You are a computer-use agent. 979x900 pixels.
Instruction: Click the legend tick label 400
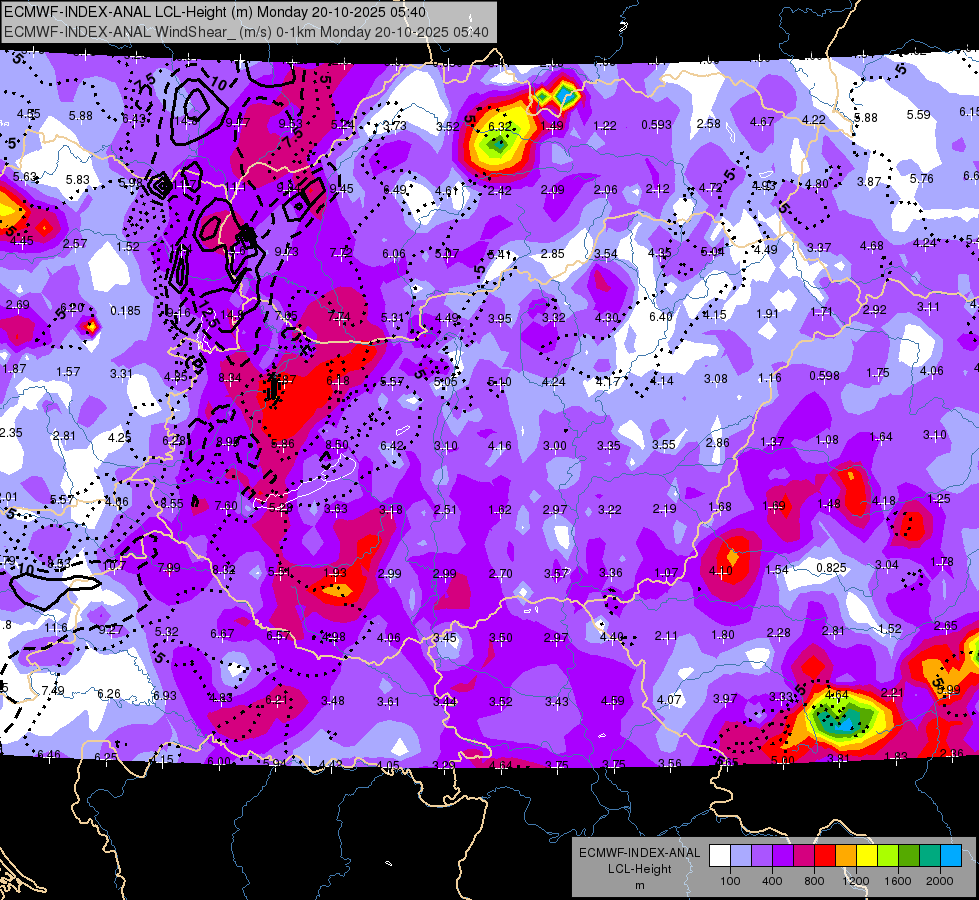tap(772, 881)
